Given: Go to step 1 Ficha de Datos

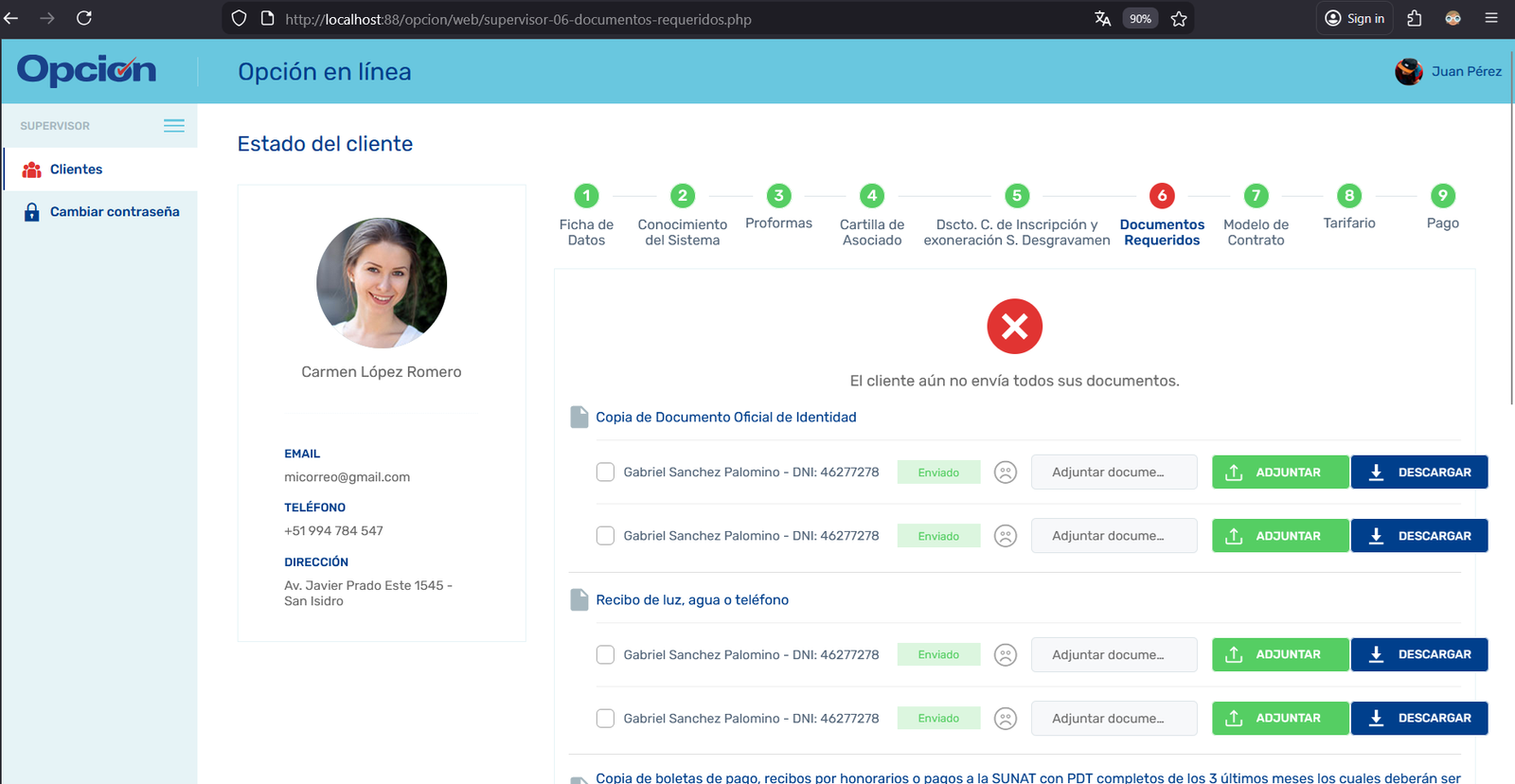Looking at the screenshot, I should pyautogui.click(x=586, y=215).
